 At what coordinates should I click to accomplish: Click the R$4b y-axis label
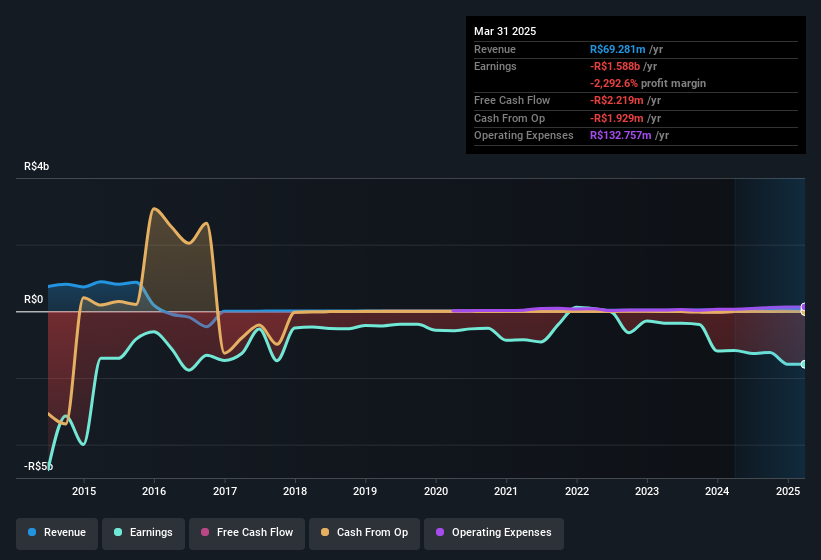[37, 166]
